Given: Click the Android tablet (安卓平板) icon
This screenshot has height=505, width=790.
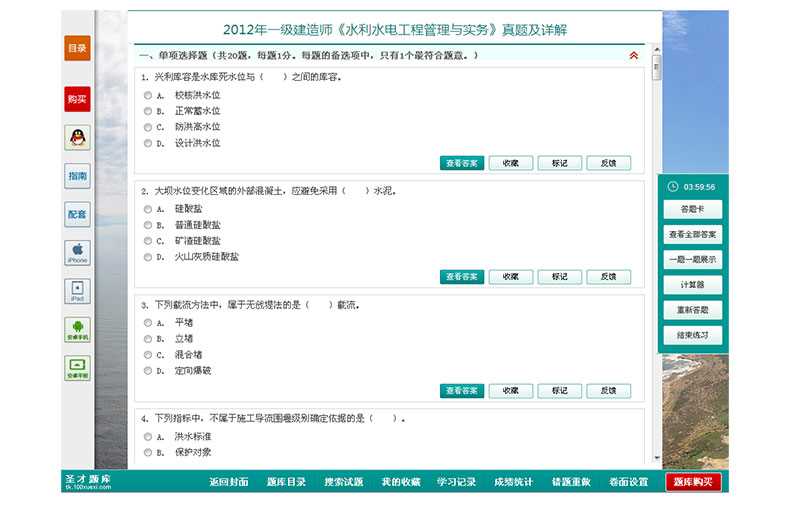Looking at the screenshot, I should [77, 367].
